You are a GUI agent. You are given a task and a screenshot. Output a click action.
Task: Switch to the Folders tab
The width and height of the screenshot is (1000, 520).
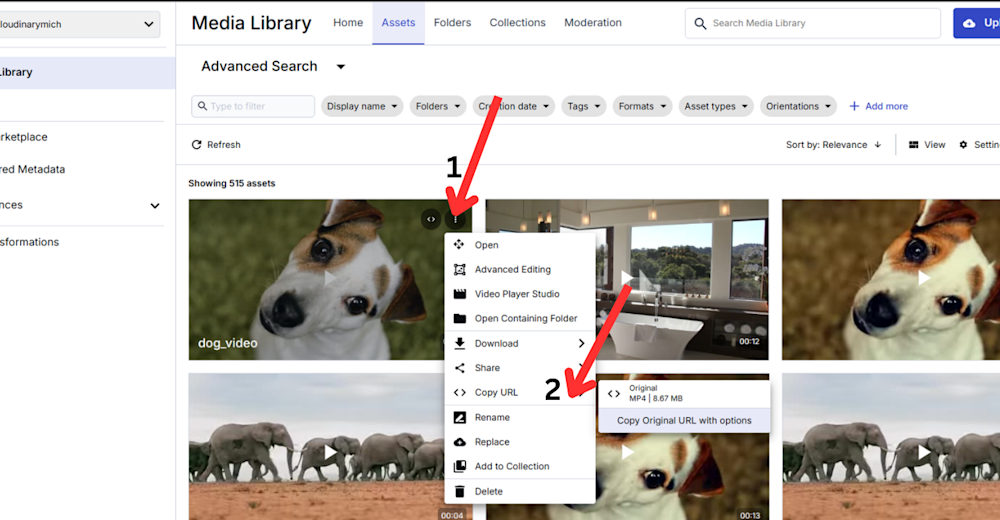coord(452,22)
